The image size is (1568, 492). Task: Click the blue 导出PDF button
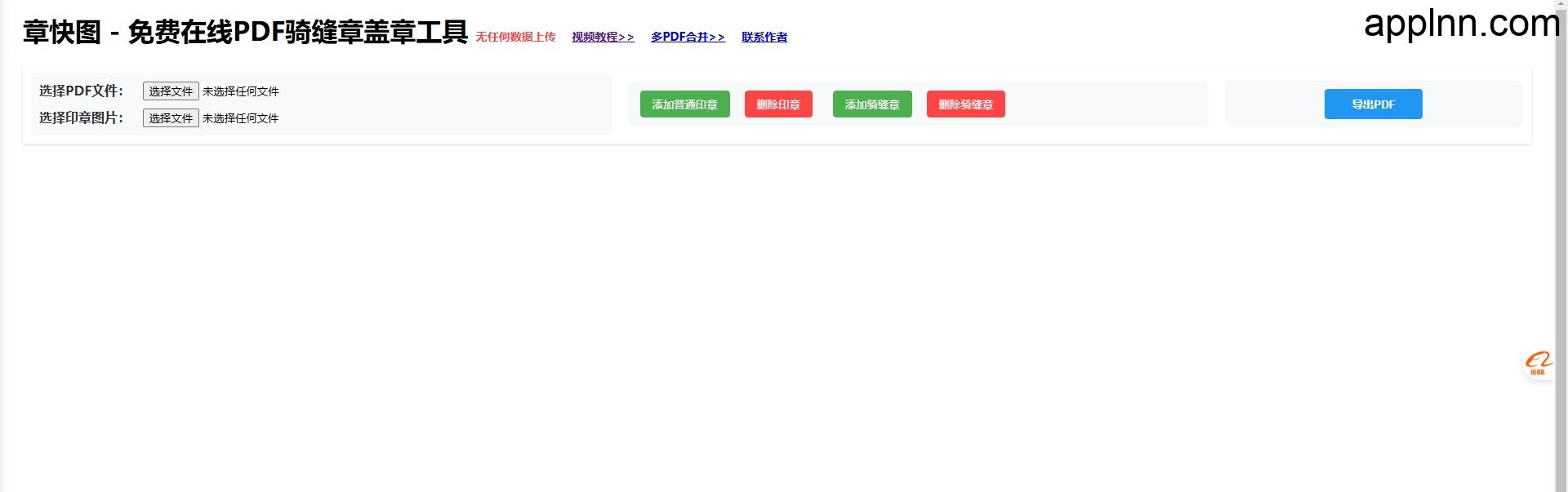(x=1373, y=104)
